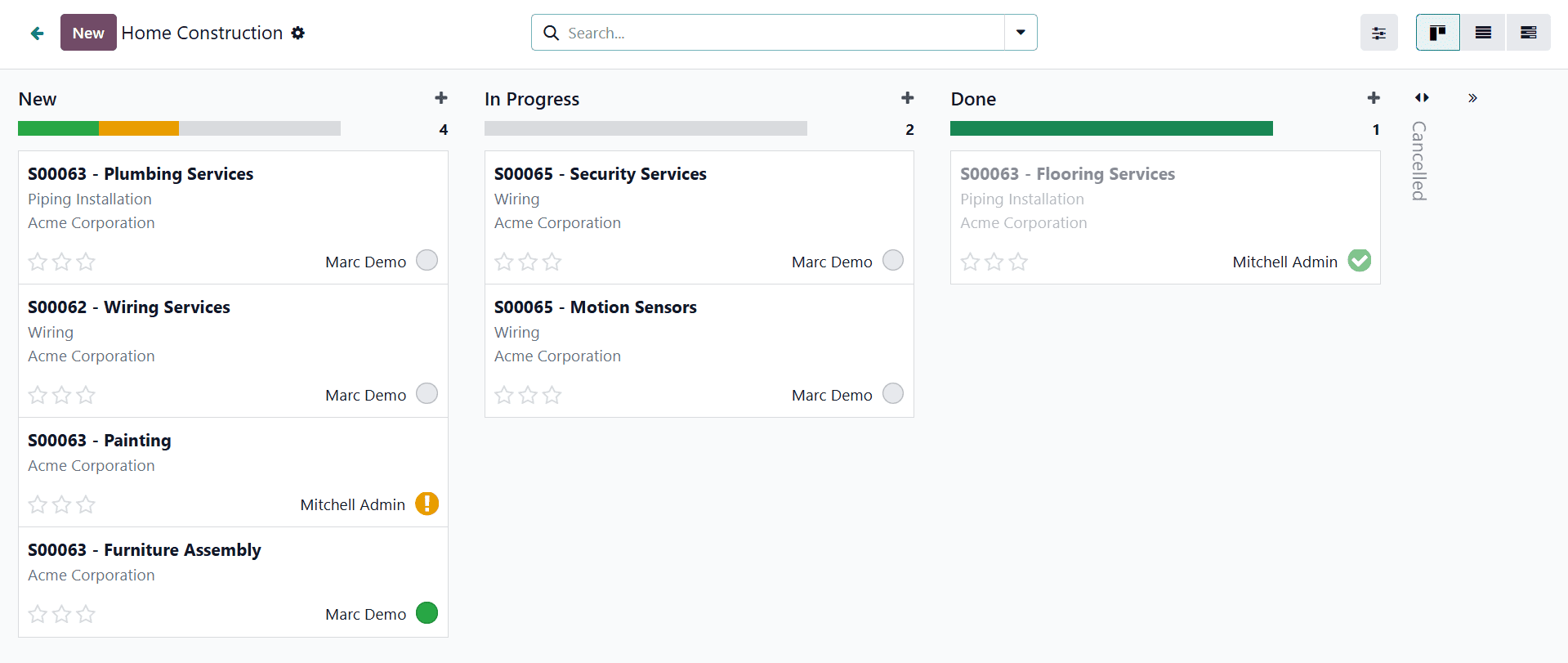
Task: Set third star on Wiring Services card
Action: 86,395
